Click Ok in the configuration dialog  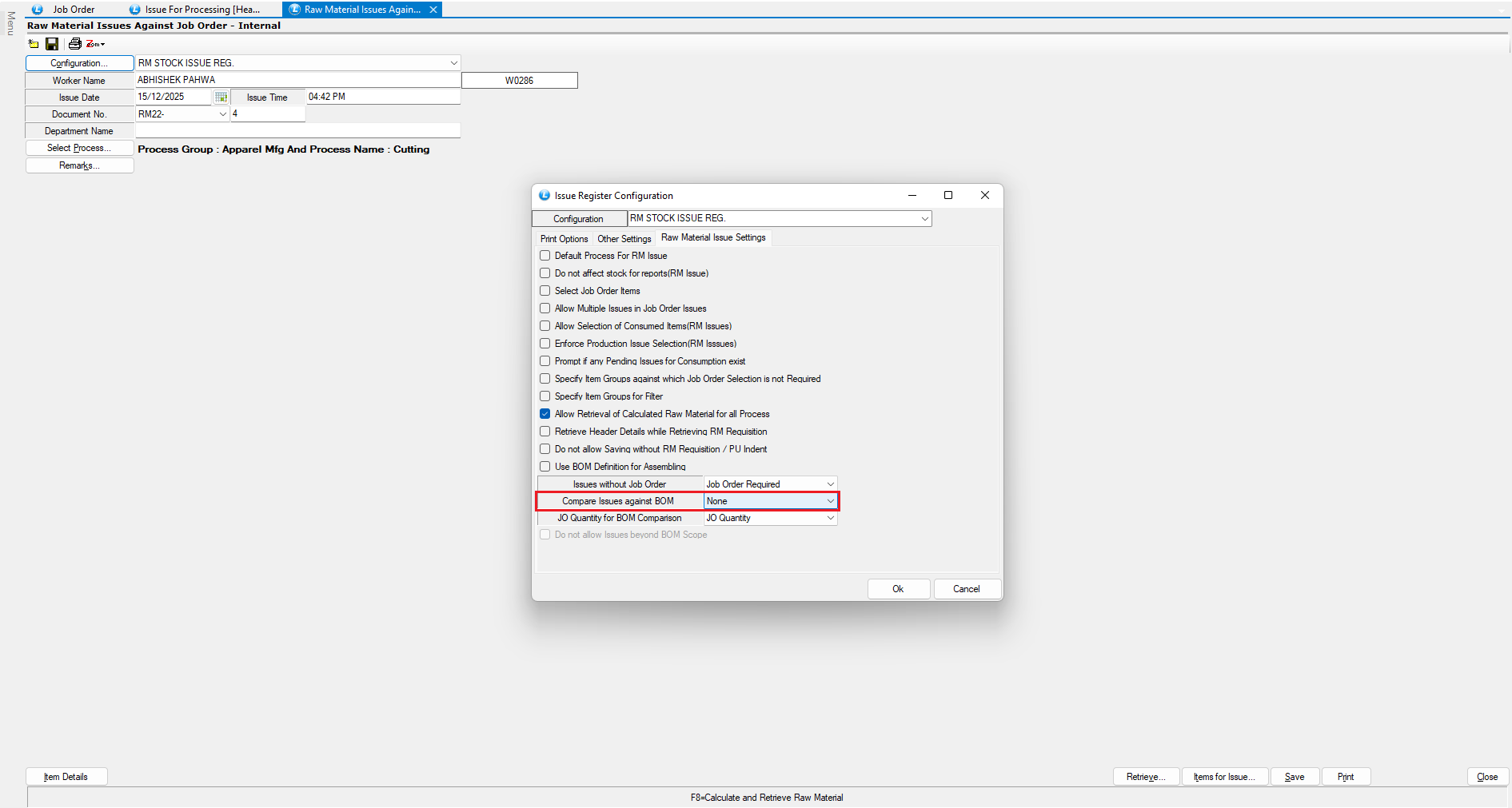[898, 589]
